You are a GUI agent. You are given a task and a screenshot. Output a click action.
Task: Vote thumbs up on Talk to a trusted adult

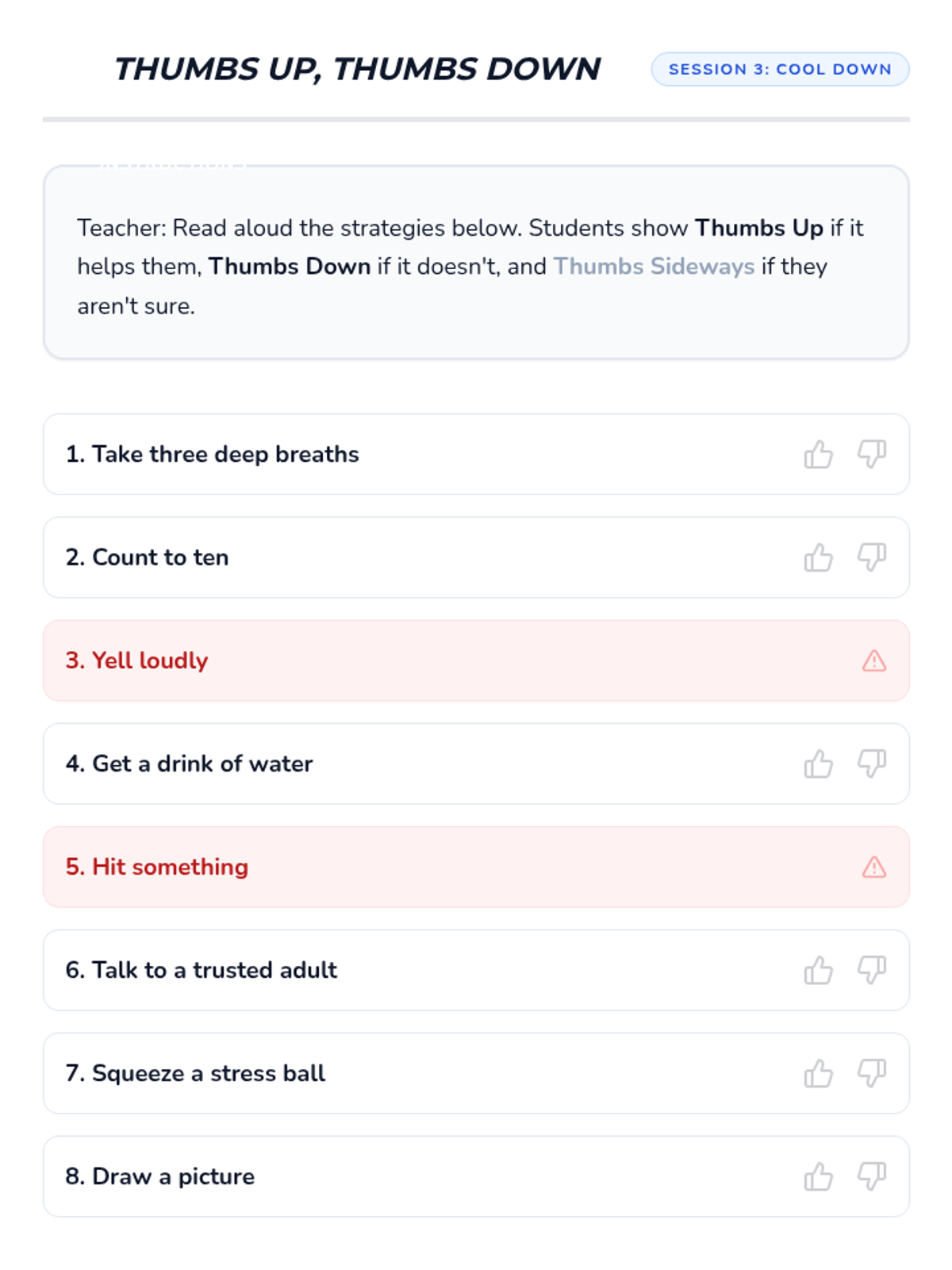[818, 971]
